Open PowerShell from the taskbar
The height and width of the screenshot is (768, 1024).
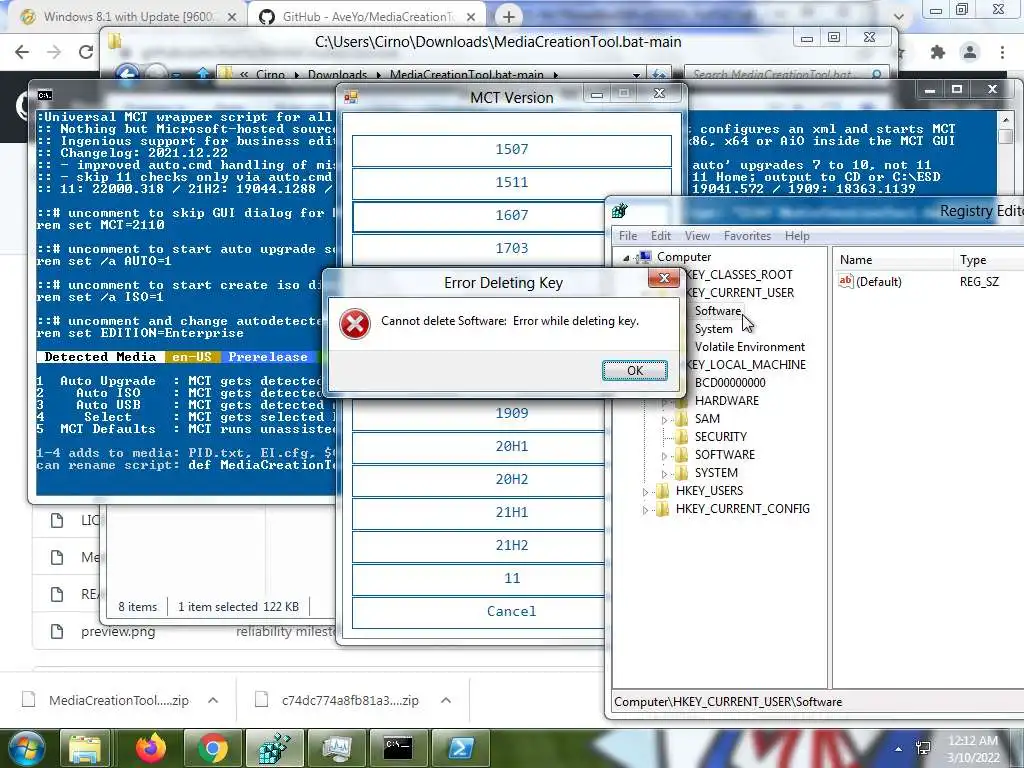tap(460, 749)
